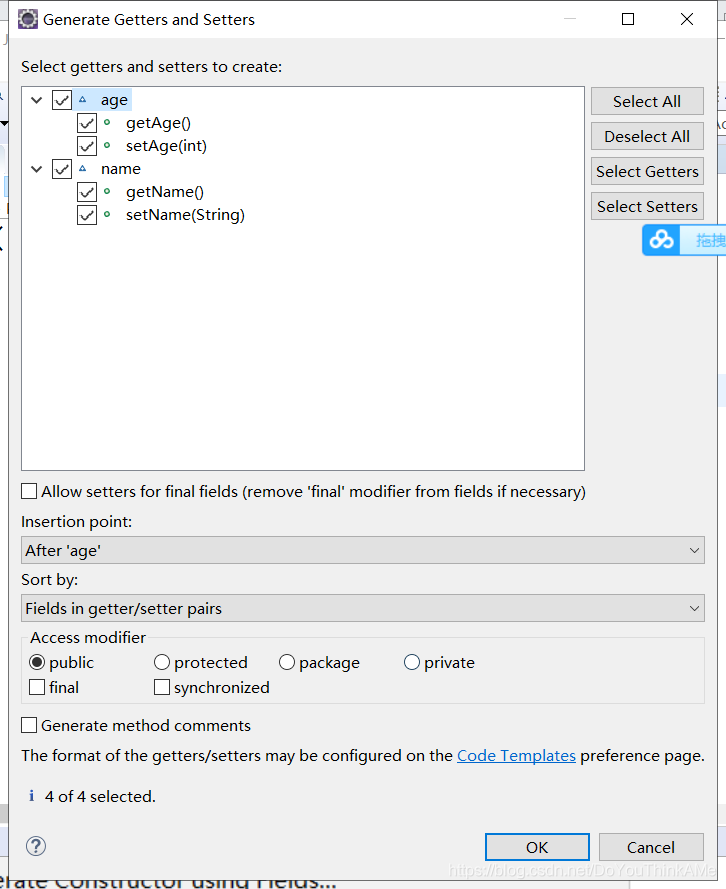The height and width of the screenshot is (889, 726).
Task: Click the Select Getters button
Action: pyautogui.click(x=647, y=171)
